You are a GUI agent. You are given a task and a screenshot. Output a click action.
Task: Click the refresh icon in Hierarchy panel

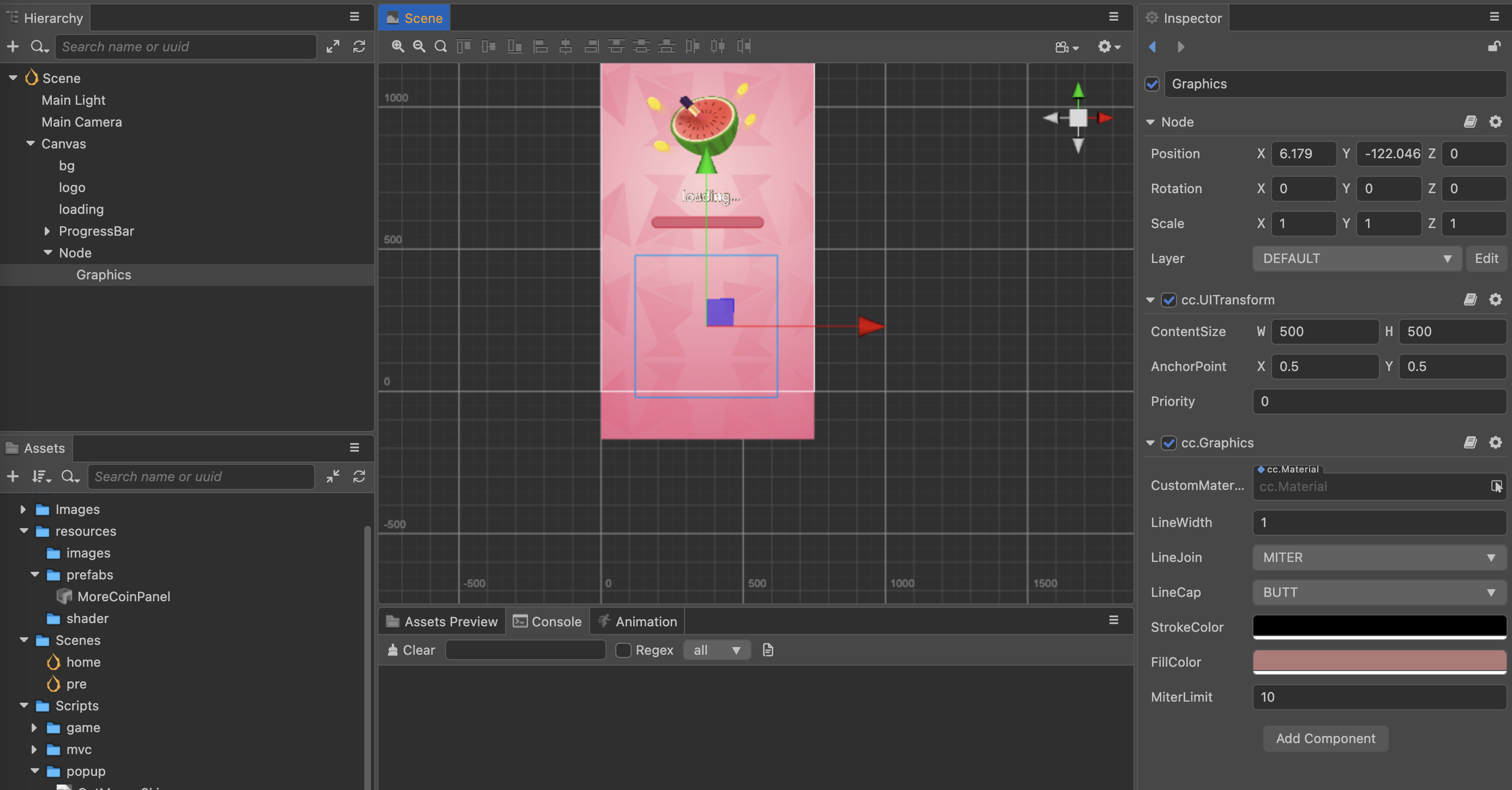point(359,46)
